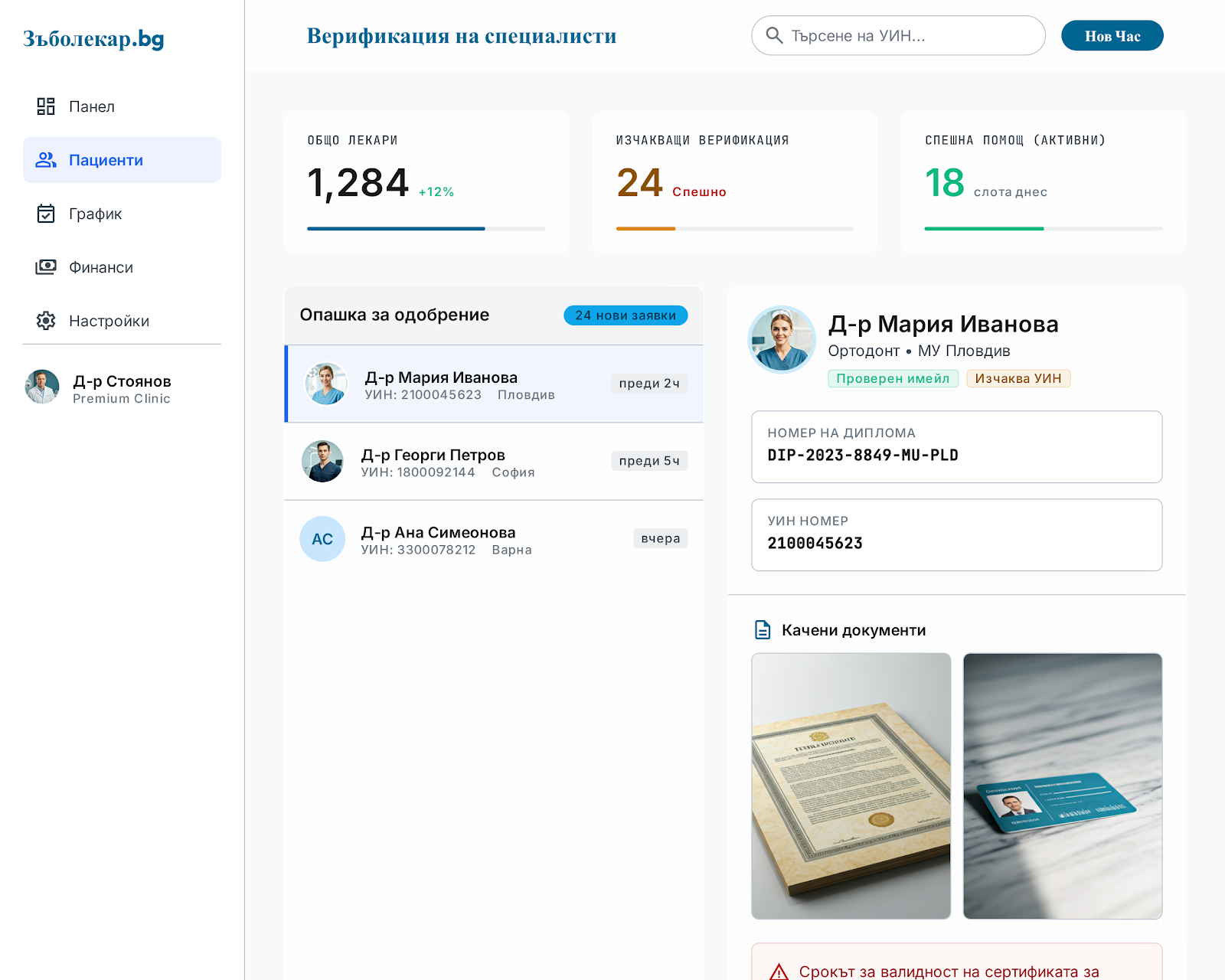Click the Ортодонт • МУ Пловдив subtitle
This screenshot has height=980, width=1225.
(x=919, y=351)
